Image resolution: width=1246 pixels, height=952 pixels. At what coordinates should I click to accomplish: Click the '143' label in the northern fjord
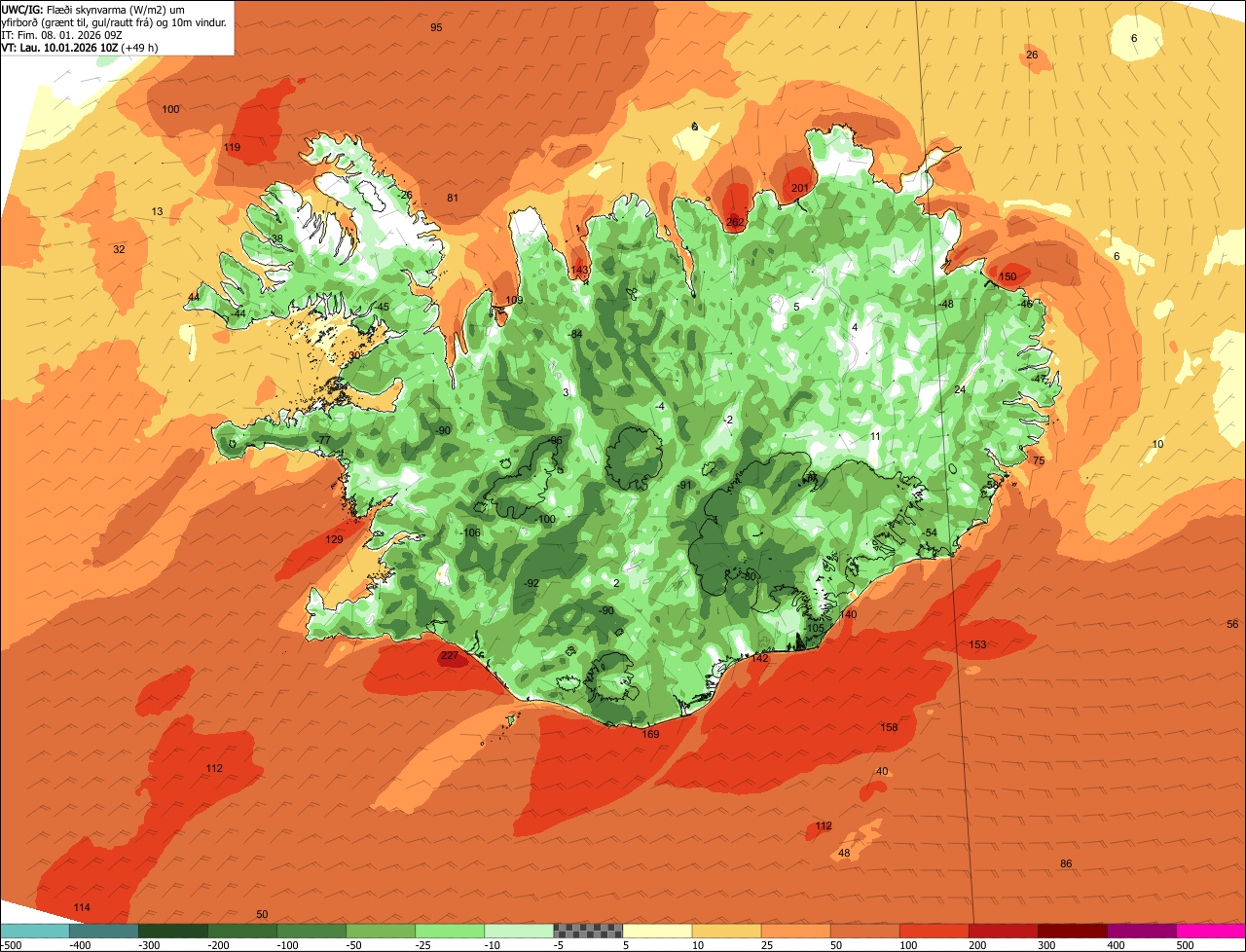click(x=580, y=270)
